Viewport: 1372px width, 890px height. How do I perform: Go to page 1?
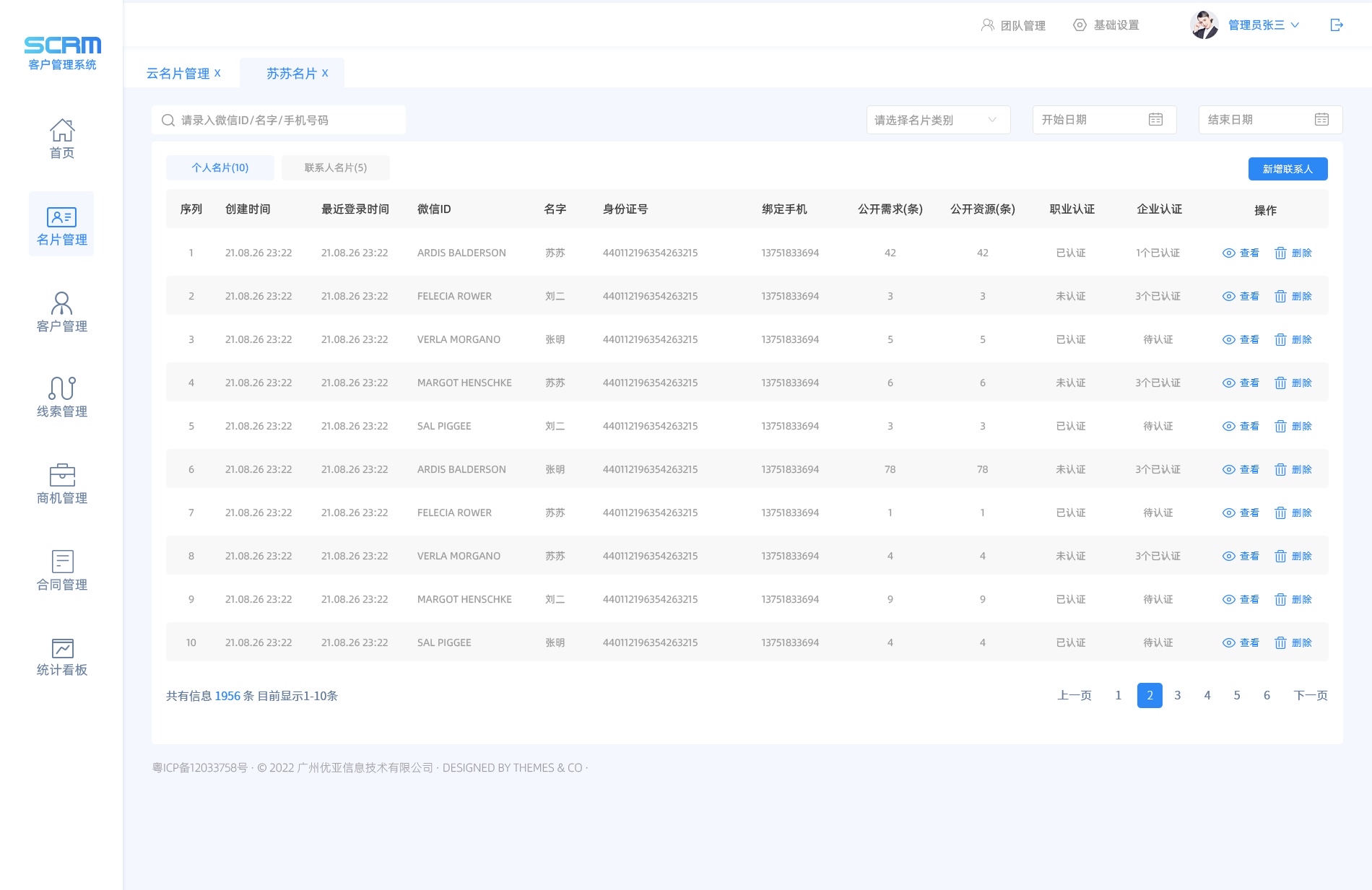(1118, 695)
